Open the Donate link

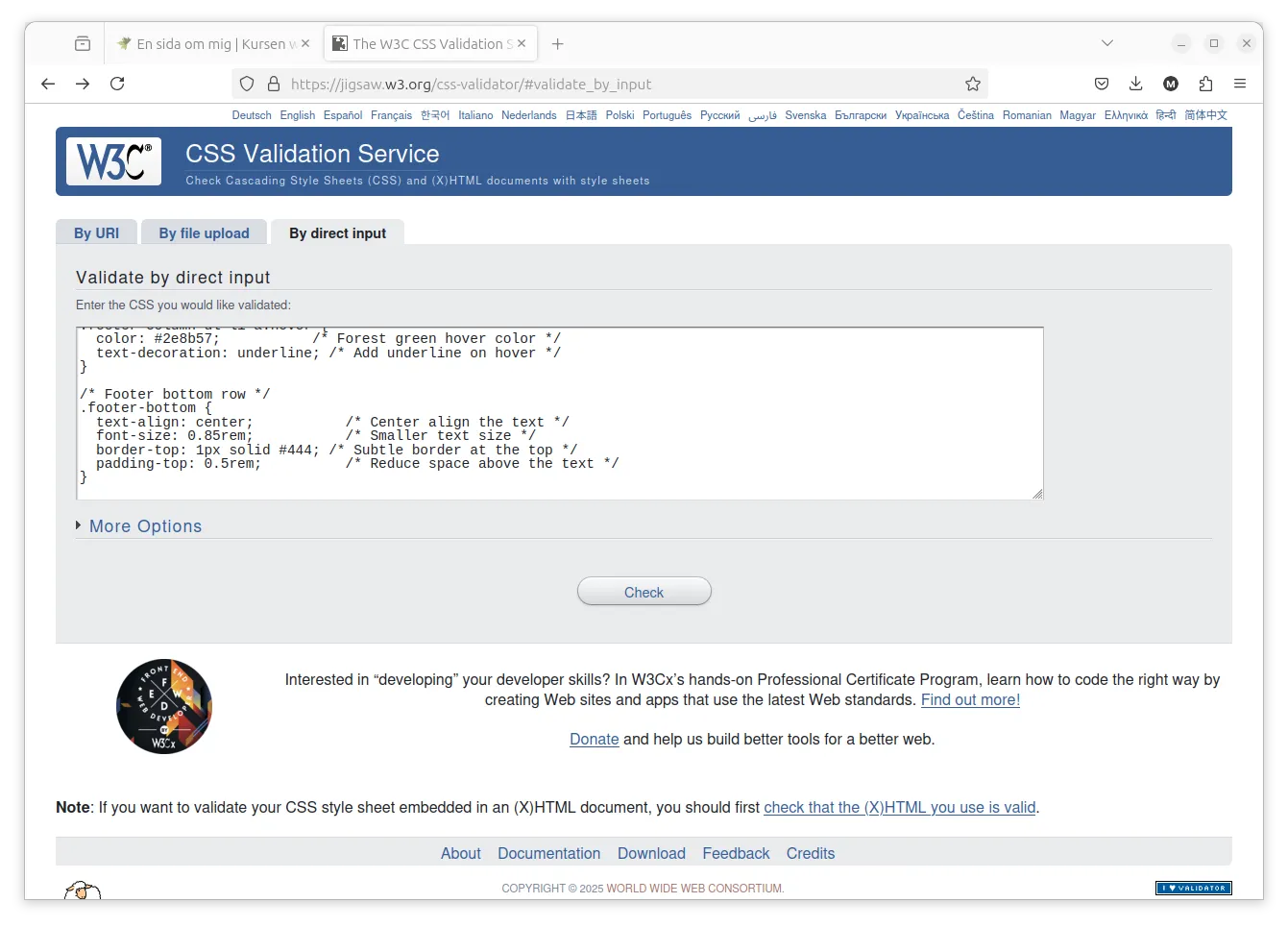[595, 739]
